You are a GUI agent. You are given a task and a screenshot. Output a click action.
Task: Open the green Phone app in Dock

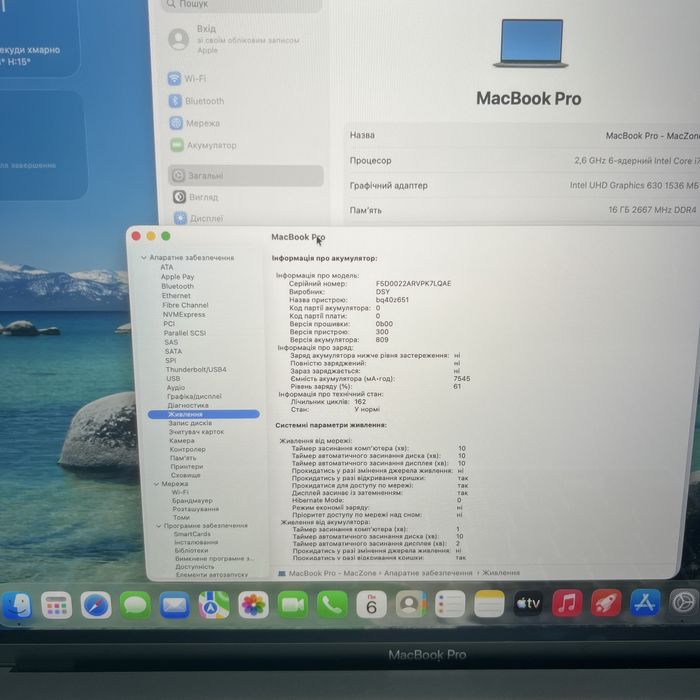[332, 604]
